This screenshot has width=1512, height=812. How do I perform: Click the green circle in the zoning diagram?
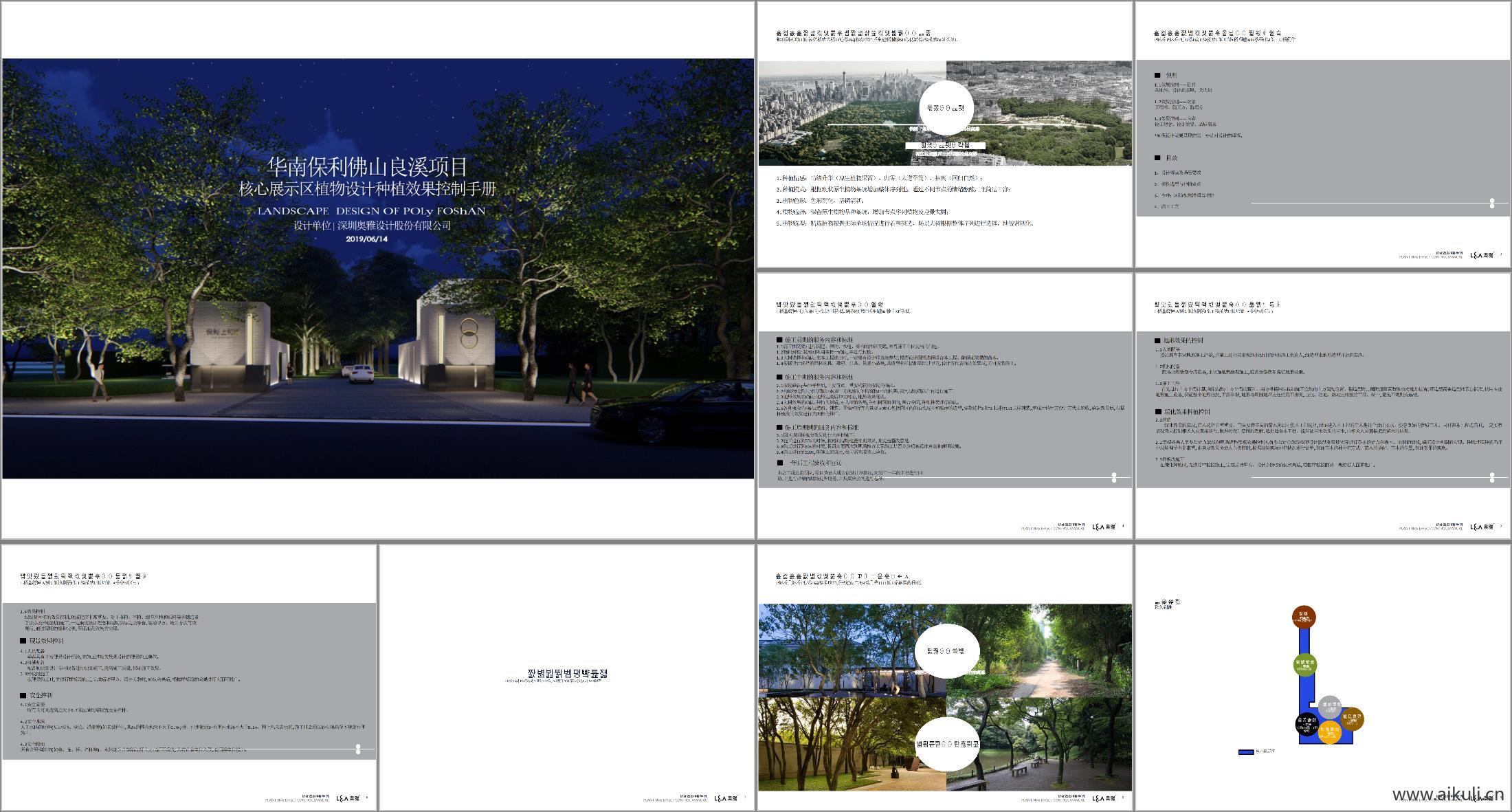pyautogui.click(x=1304, y=664)
